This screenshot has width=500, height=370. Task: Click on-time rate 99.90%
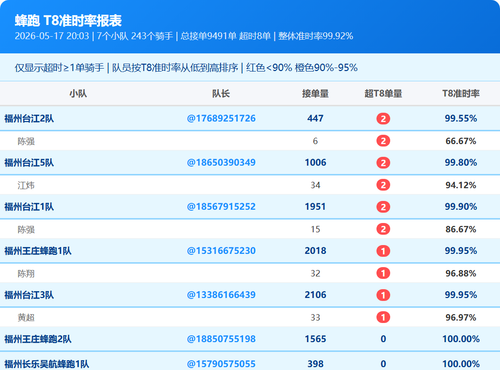(x=461, y=207)
